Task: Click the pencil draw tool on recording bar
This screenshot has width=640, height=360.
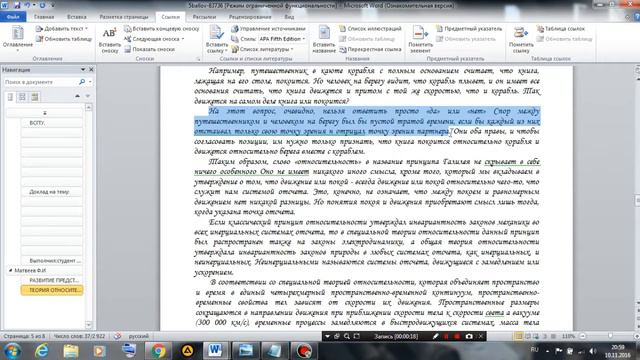Action: (435, 336)
